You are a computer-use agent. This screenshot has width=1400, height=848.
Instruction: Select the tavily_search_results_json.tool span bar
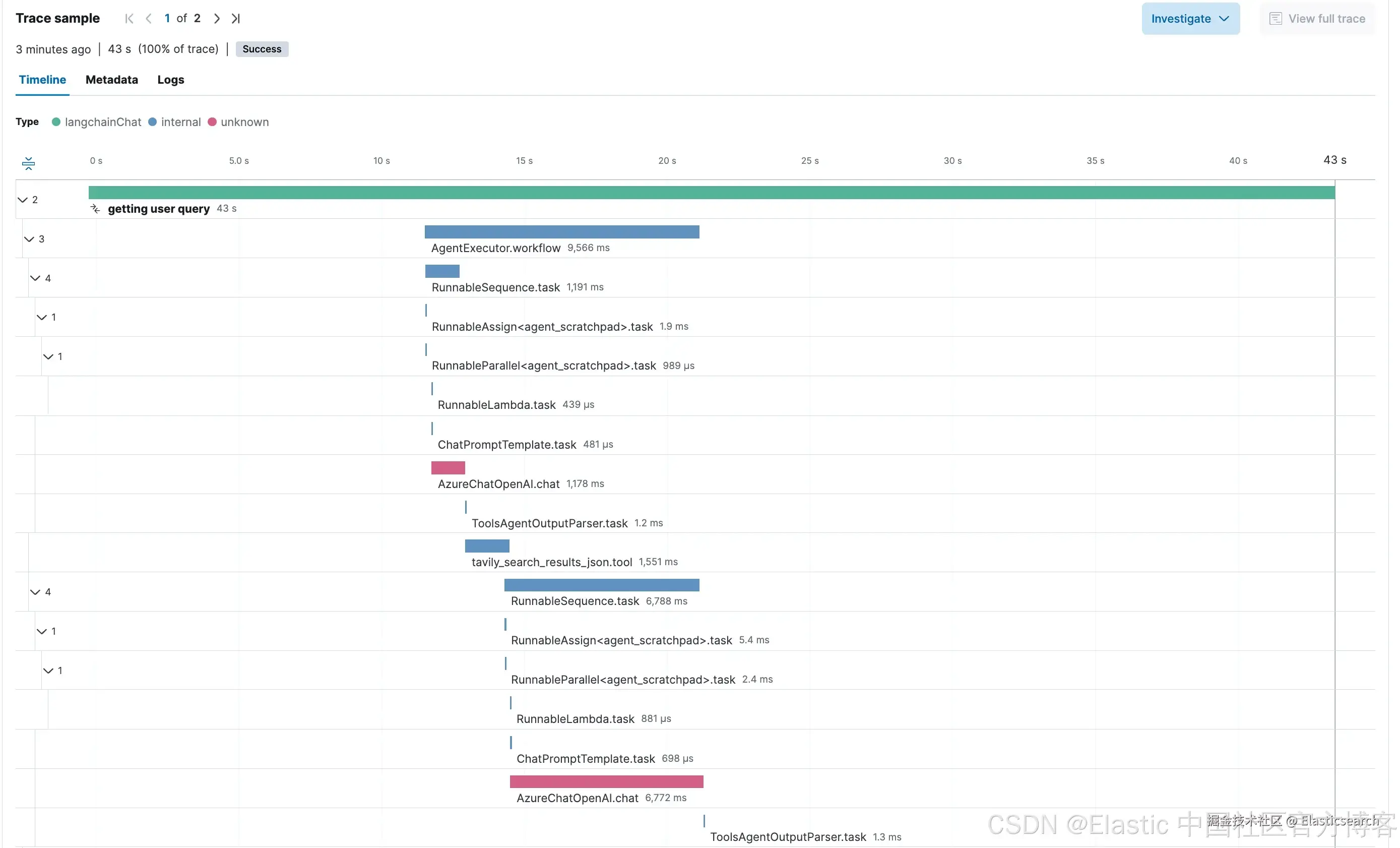pos(486,546)
